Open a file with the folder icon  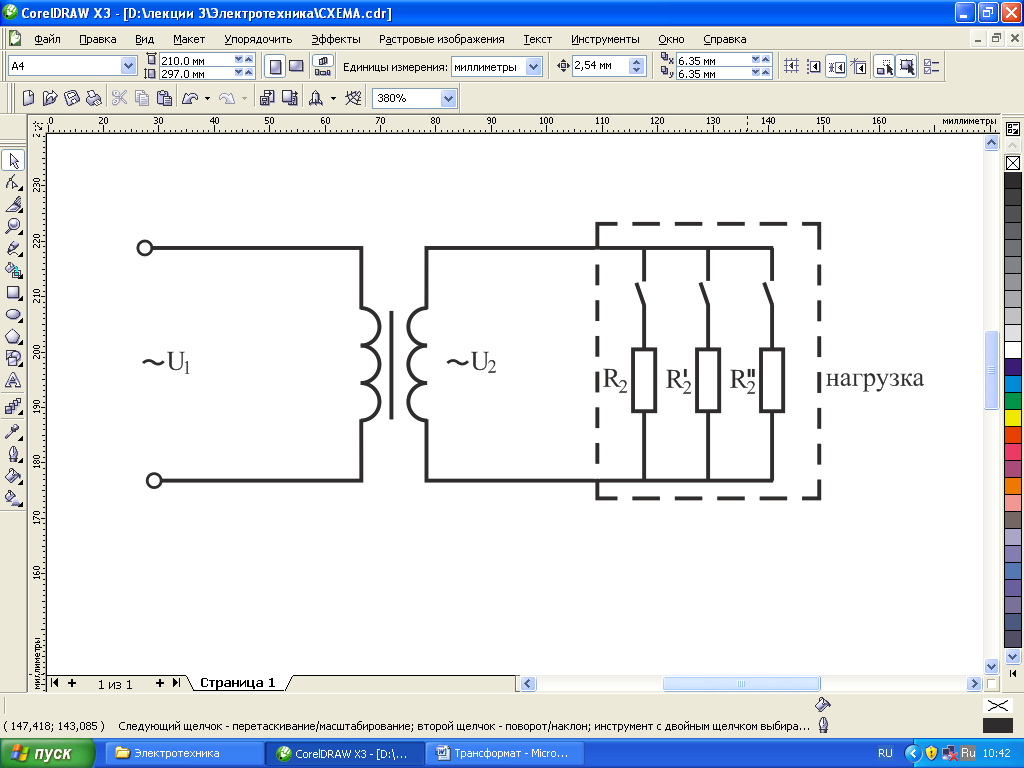click(50, 98)
